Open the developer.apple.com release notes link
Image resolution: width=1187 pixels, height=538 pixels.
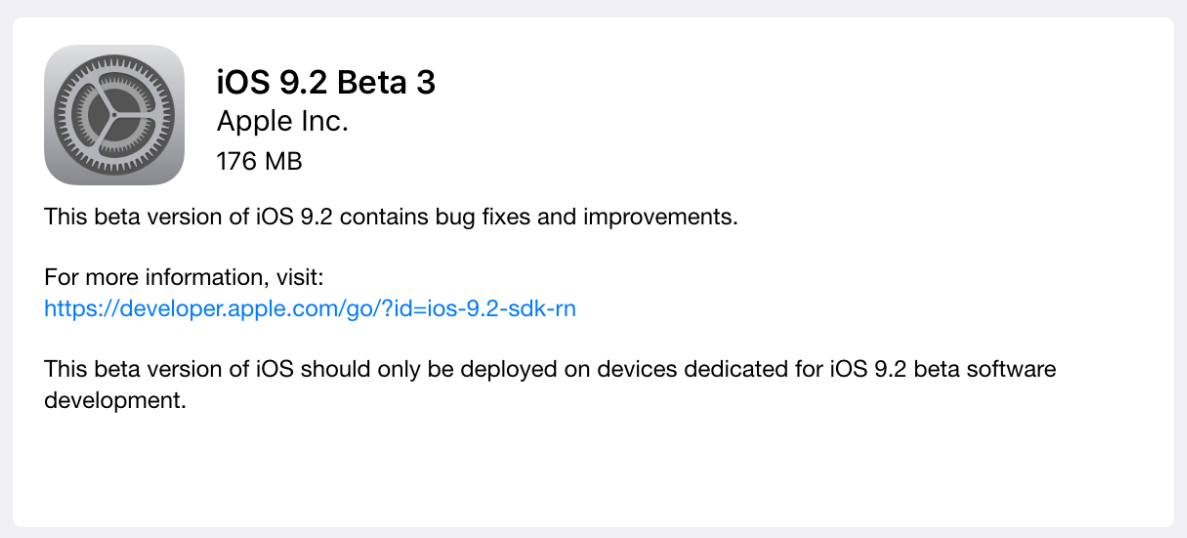[x=309, y=308]
